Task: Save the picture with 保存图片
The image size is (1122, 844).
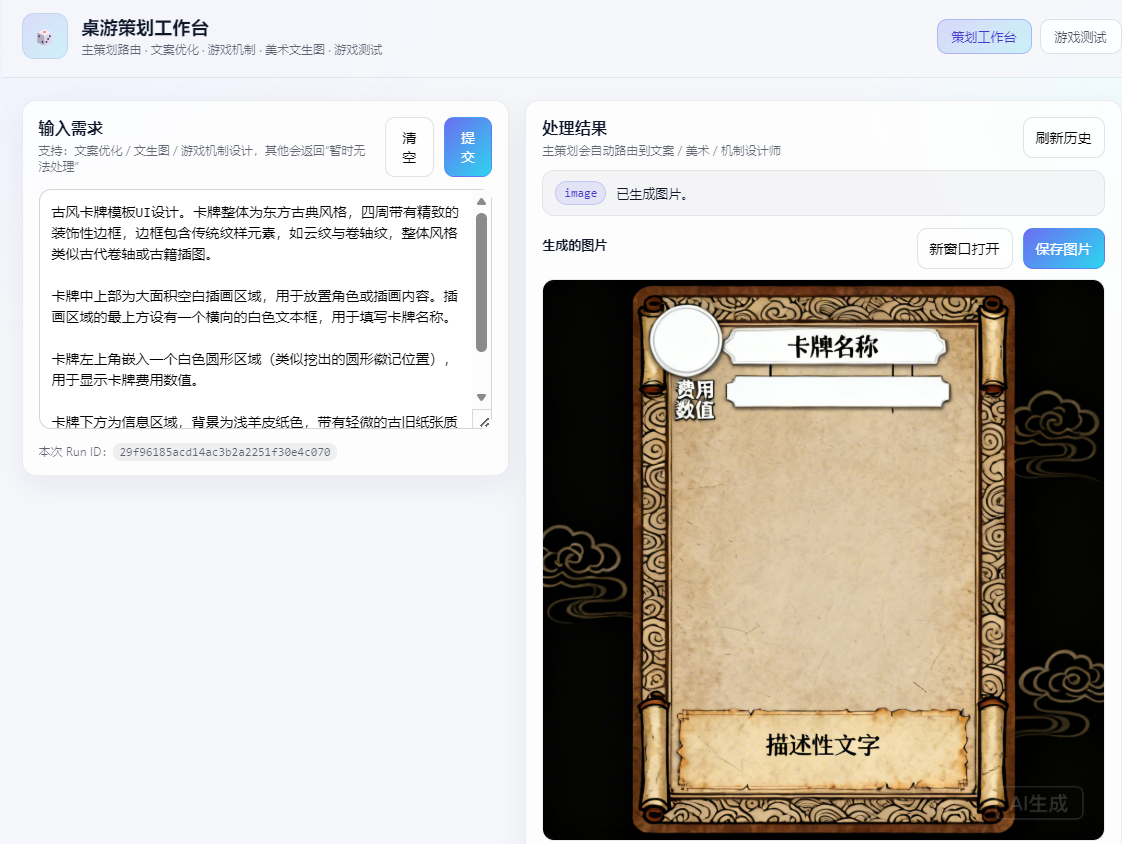Action: coord(1063,249)
